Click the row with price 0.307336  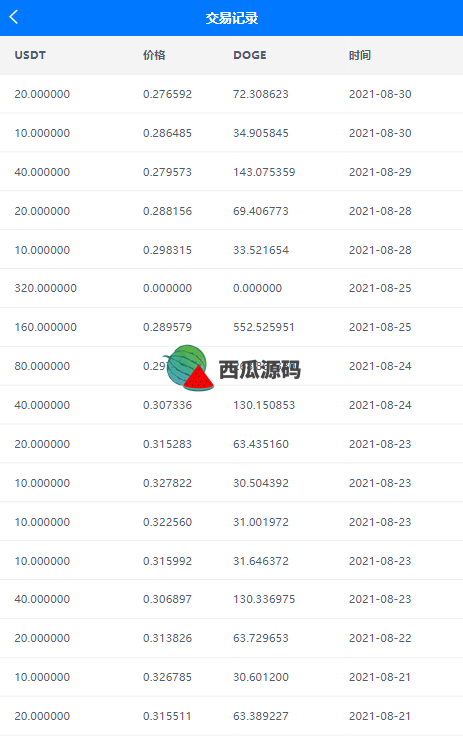click(x=232, y=405)
